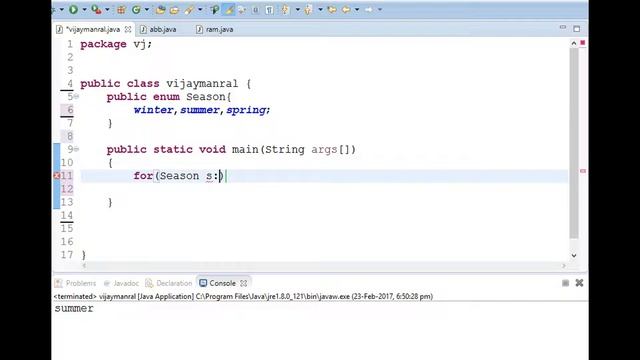
Task: Minimize the editor area
Action: [563, 28]
